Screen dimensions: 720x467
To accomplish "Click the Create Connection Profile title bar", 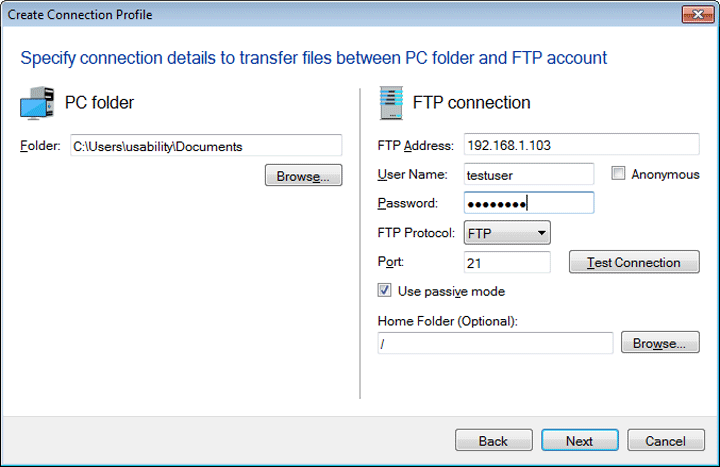I will [x=300, y=15].
